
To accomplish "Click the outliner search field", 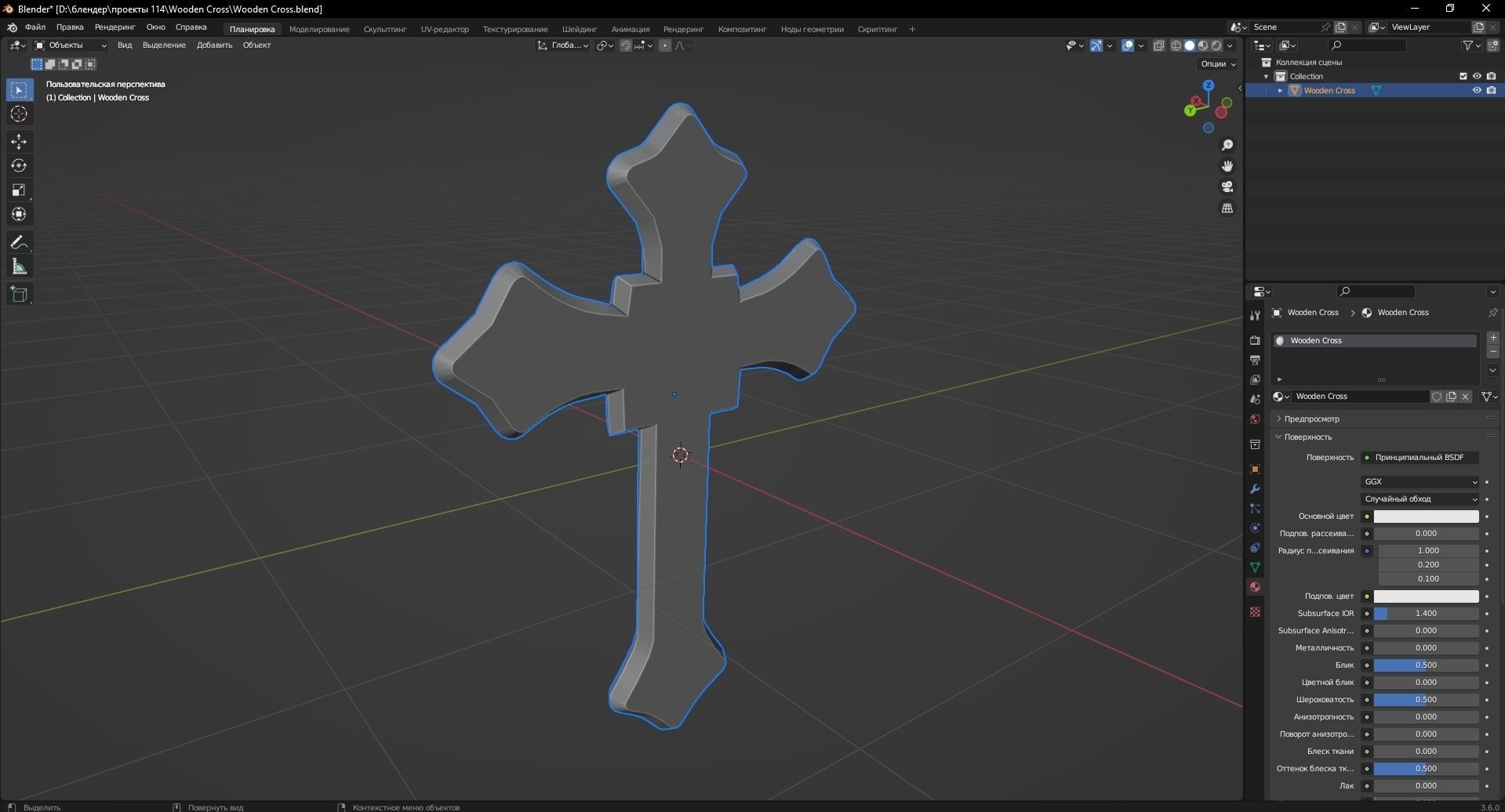I will click(x=1367, y=45).
